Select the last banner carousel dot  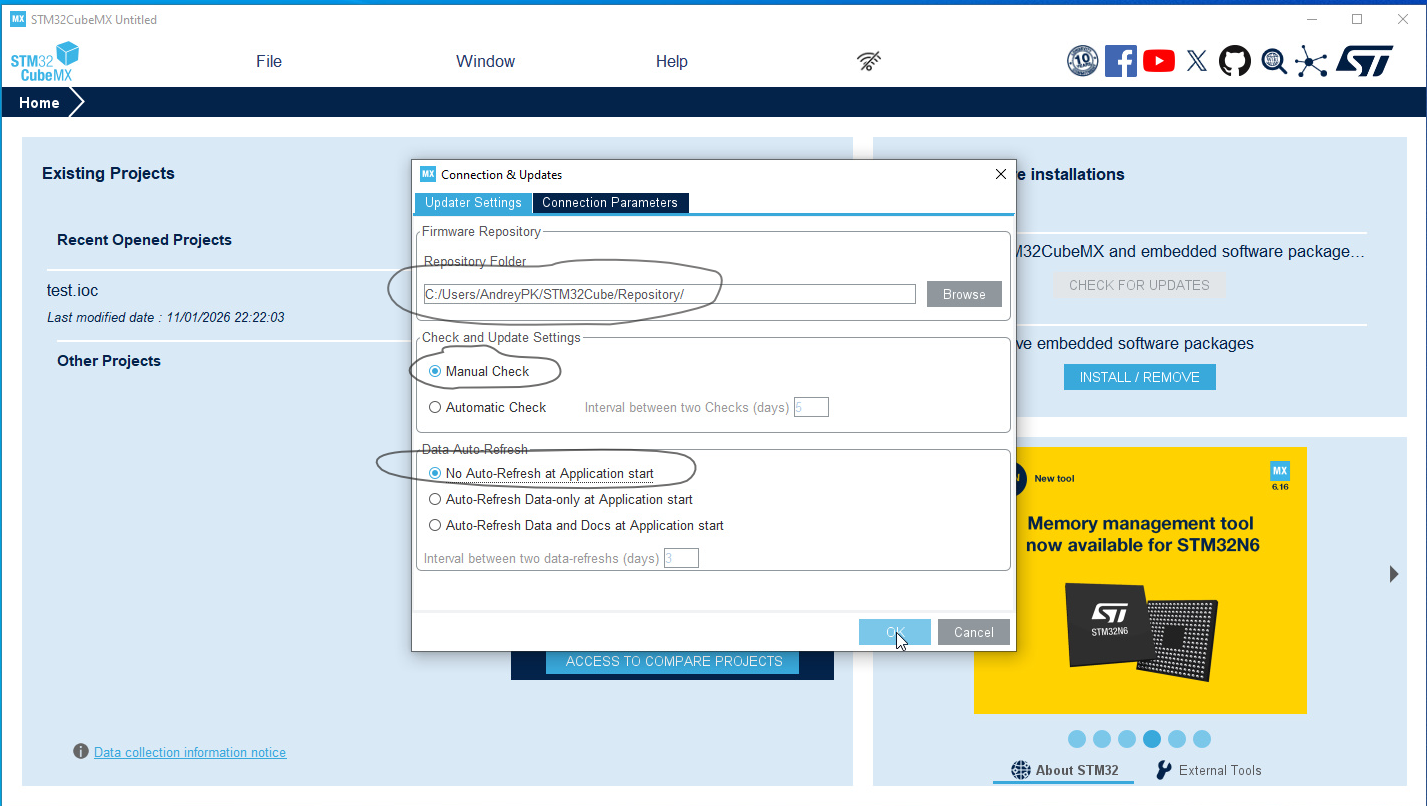[1202, 739]
